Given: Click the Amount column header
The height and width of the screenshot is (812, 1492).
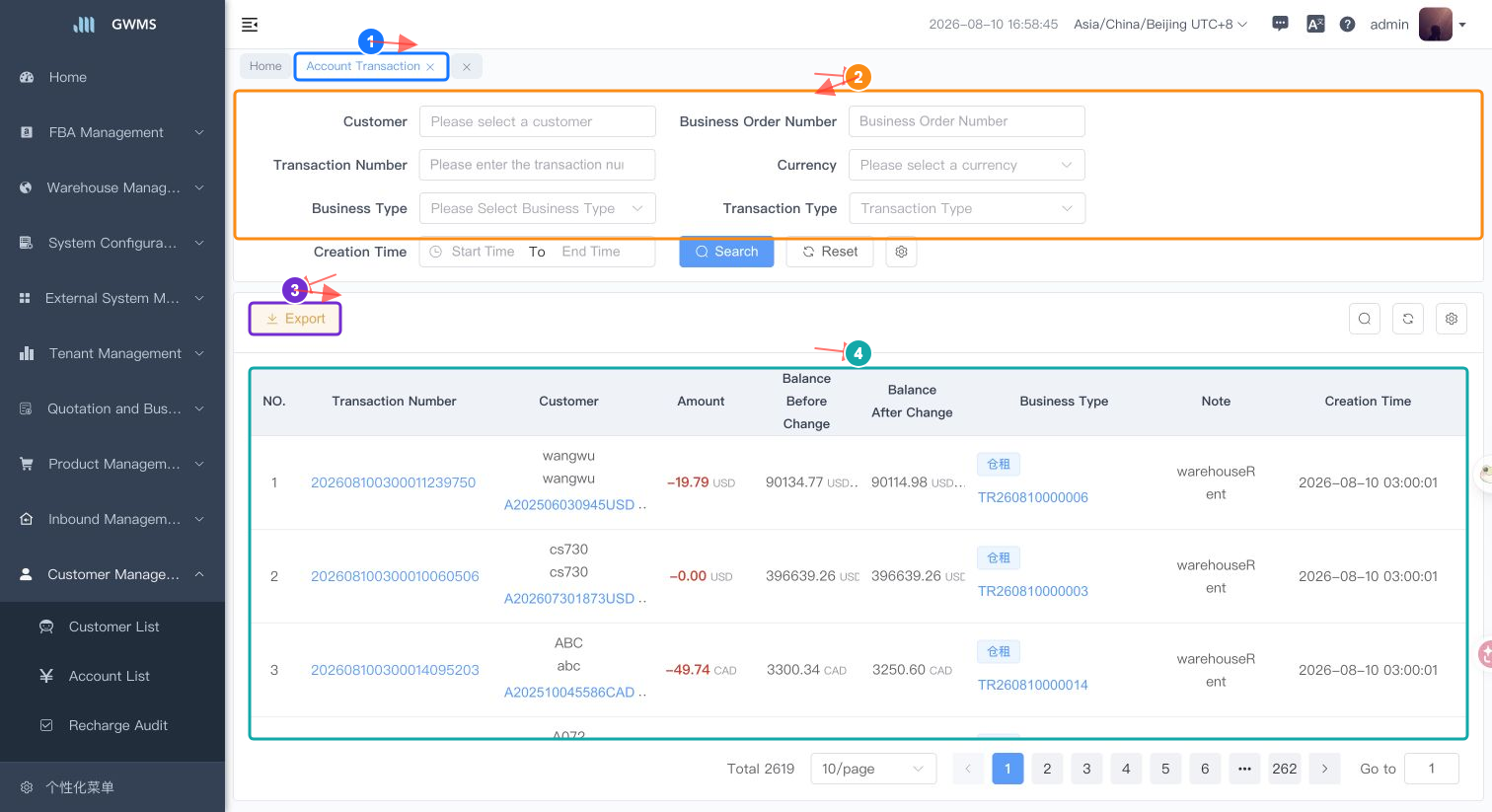Looking at the screenshot, I should (x=701, y=402).
